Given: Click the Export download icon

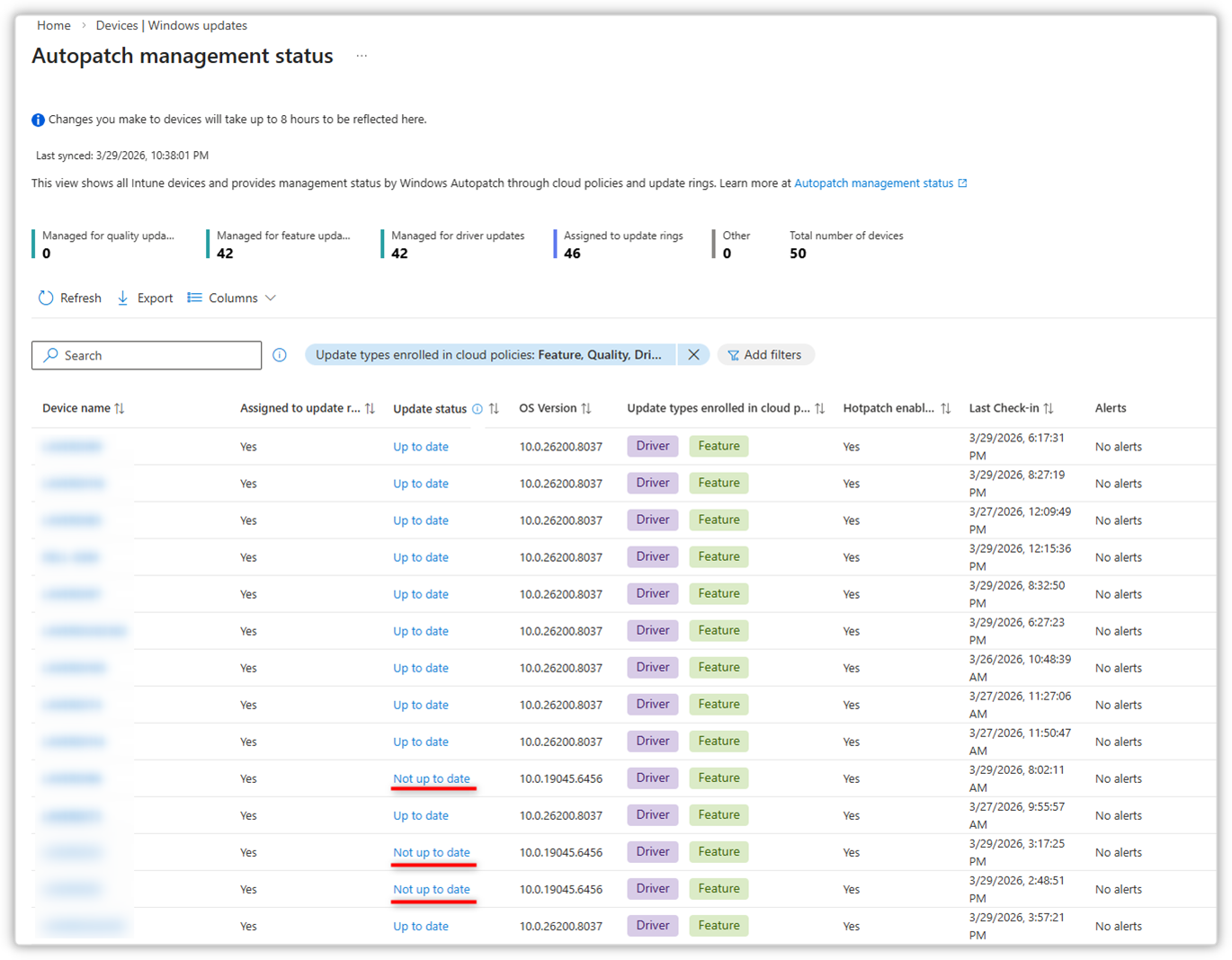Looking at the screenshot, I should pyautogui.click(x=123, y=298).
